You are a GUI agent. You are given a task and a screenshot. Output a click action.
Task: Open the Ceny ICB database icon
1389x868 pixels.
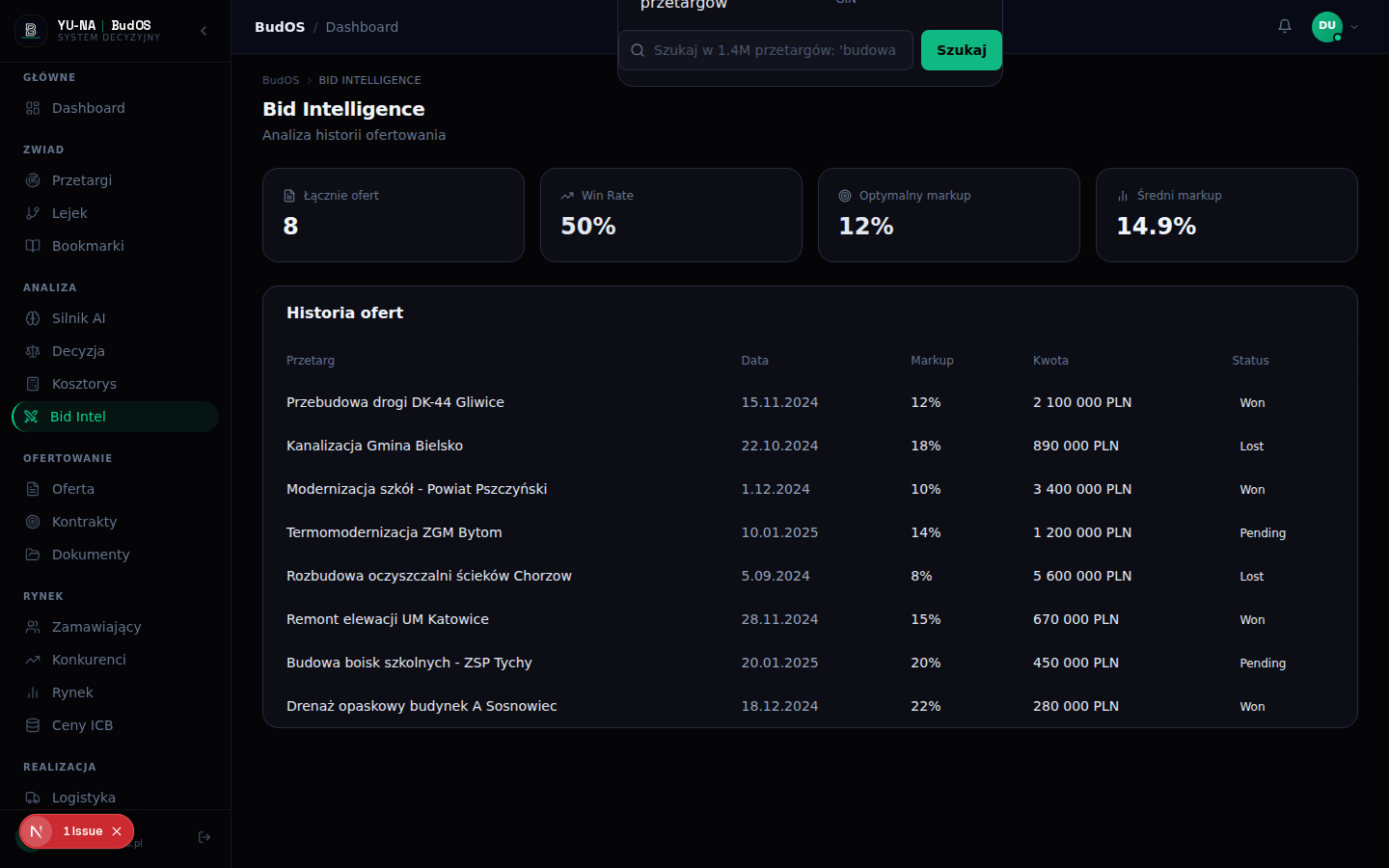(x=33, y=725)
